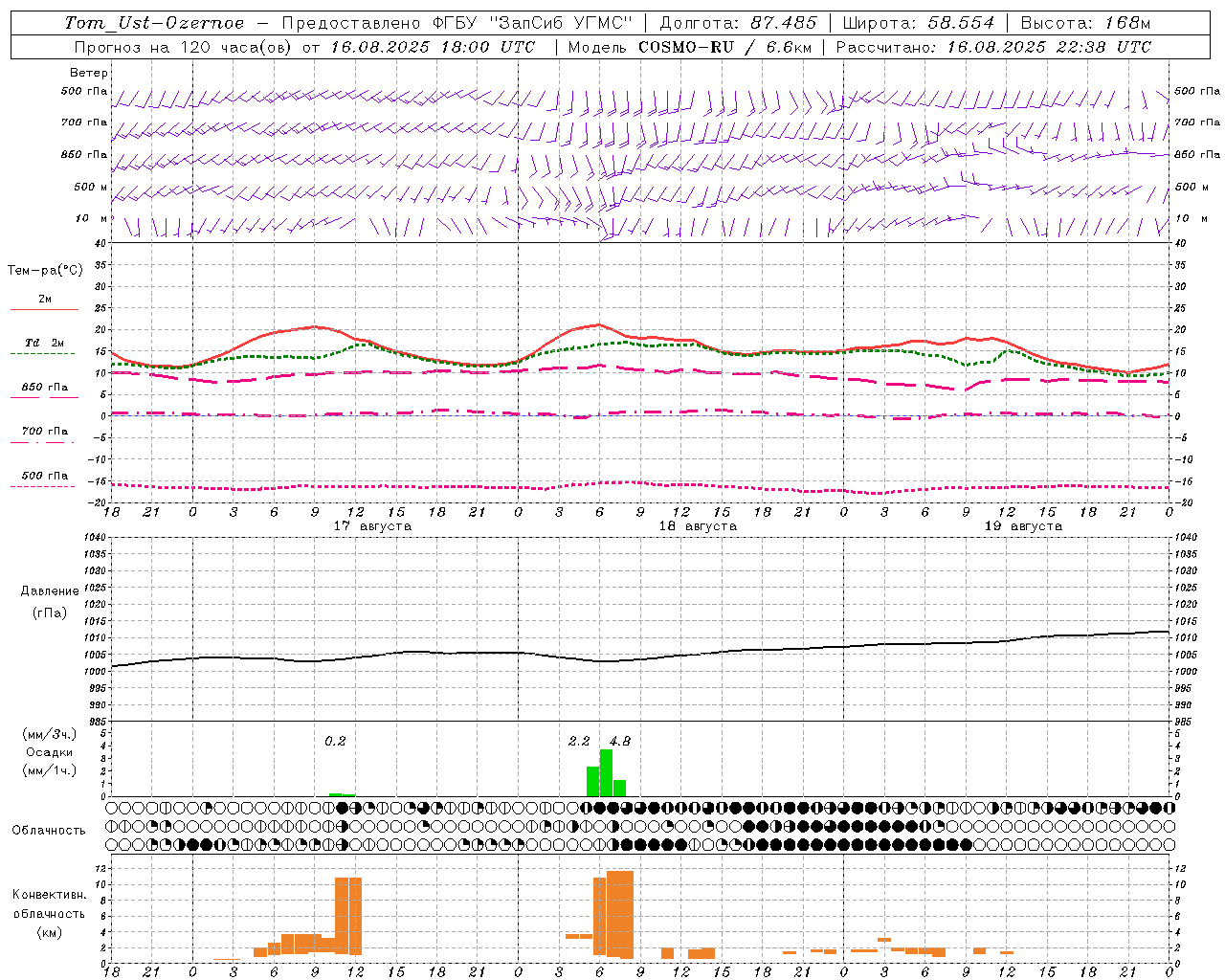Click the tall orange convective bar on 18 августа
The height and width of the screenshot is (980, 1225).
(x=620, y=914)
